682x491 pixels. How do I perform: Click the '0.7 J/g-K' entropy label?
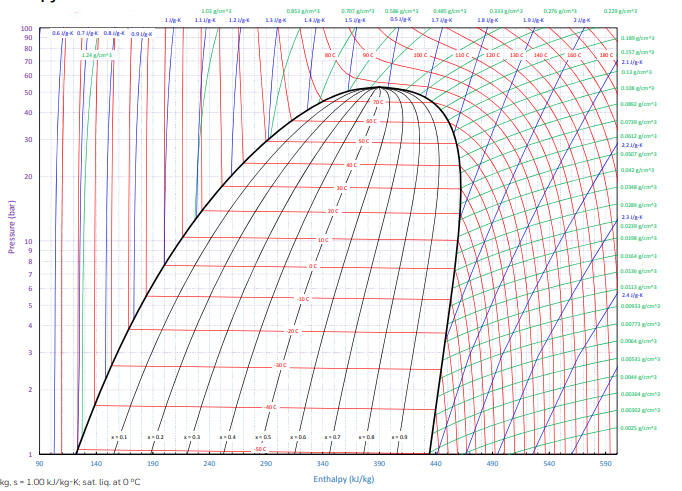(x=87, y=33)
